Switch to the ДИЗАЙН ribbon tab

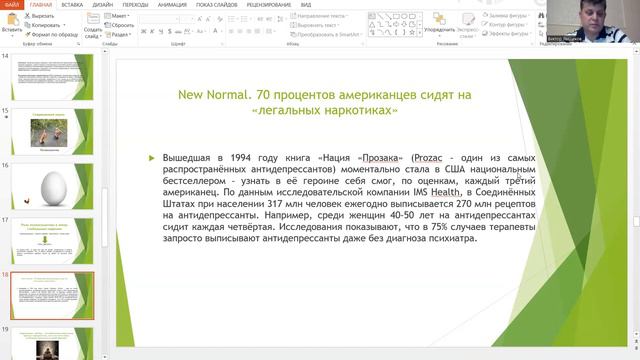click(x=103, y=5)
